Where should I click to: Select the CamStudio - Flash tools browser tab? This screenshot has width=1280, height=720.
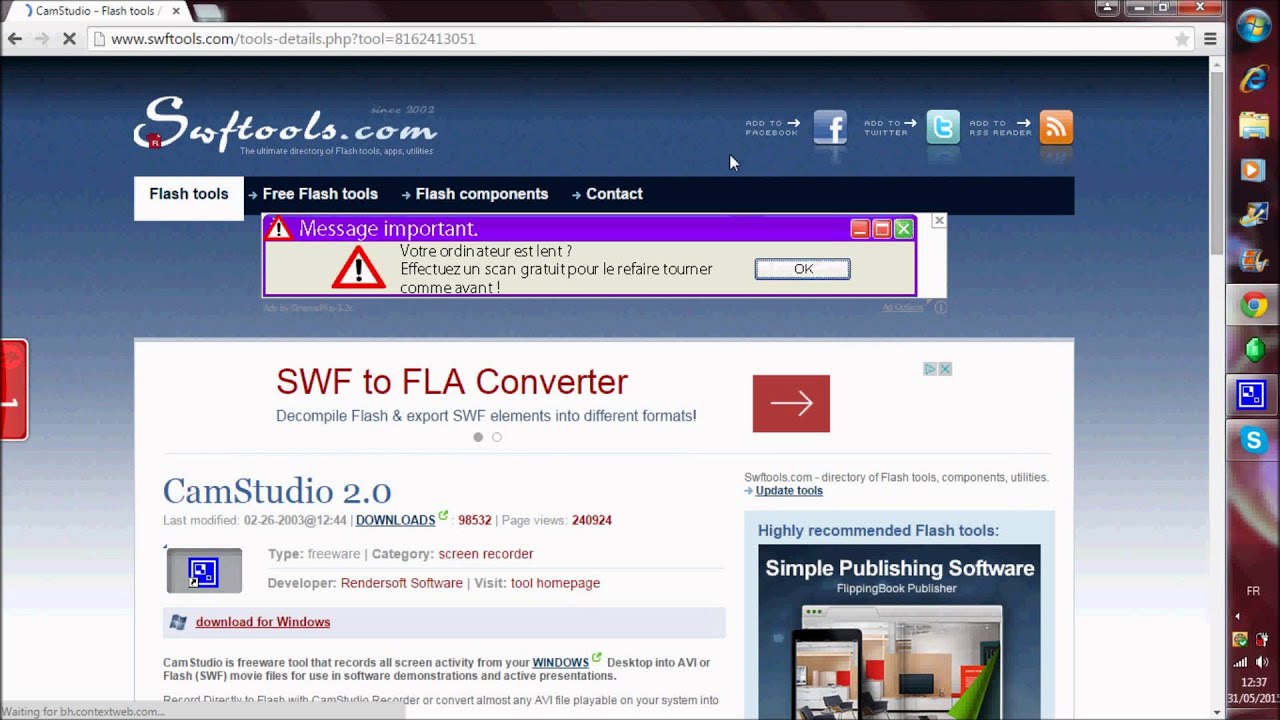coord(98,11)
